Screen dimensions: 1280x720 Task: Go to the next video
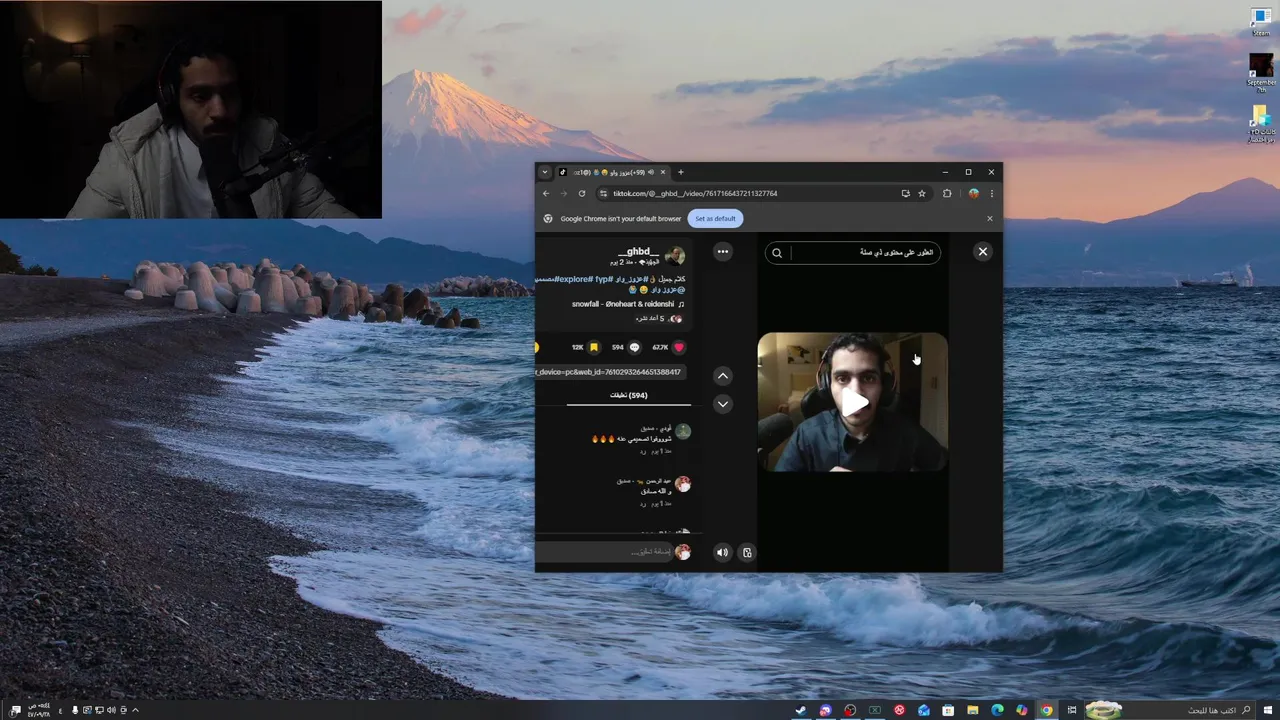(723, 404)
